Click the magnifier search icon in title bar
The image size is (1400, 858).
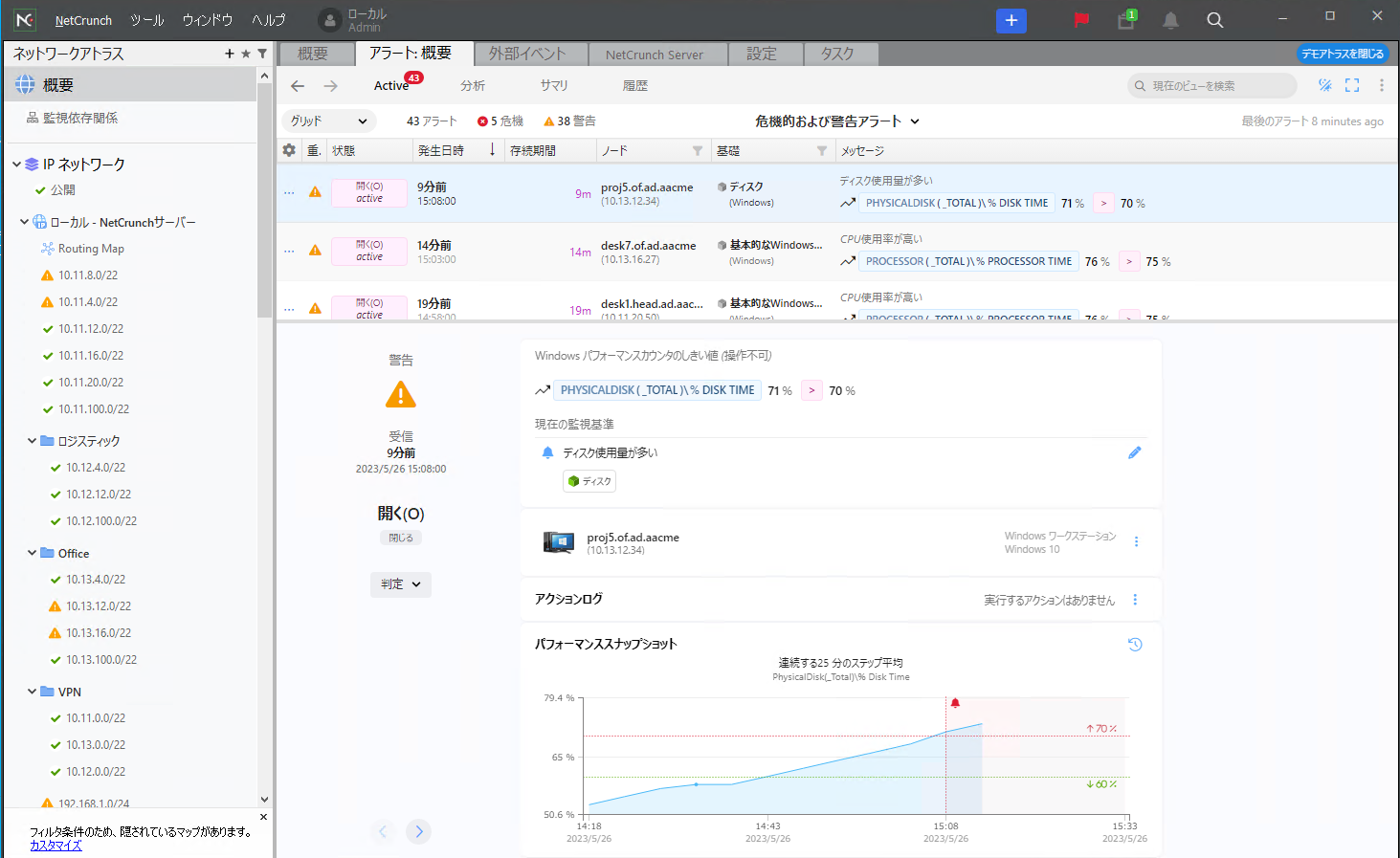[x=1214, y=20]
